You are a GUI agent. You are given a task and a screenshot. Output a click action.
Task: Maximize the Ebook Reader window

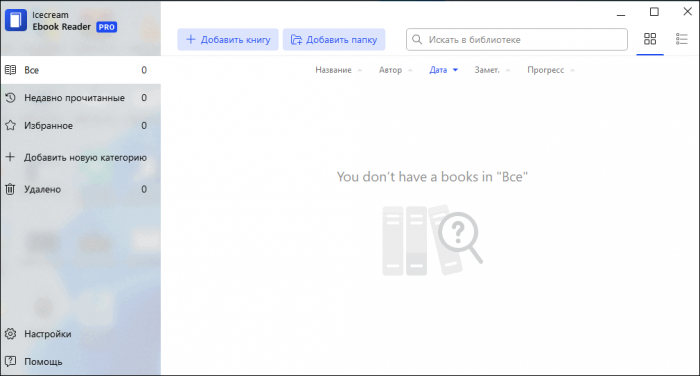(654, 12)
